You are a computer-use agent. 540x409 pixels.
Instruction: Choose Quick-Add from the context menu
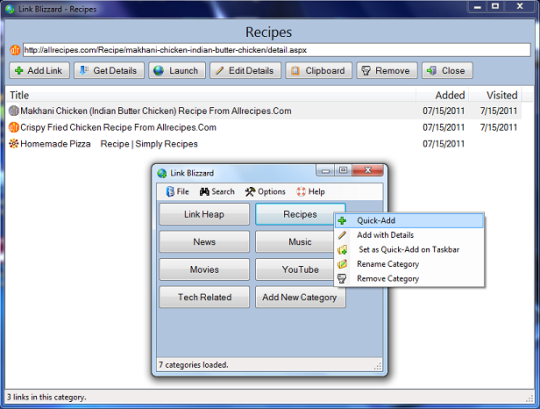pyautogui.click(x=409, y=221)
